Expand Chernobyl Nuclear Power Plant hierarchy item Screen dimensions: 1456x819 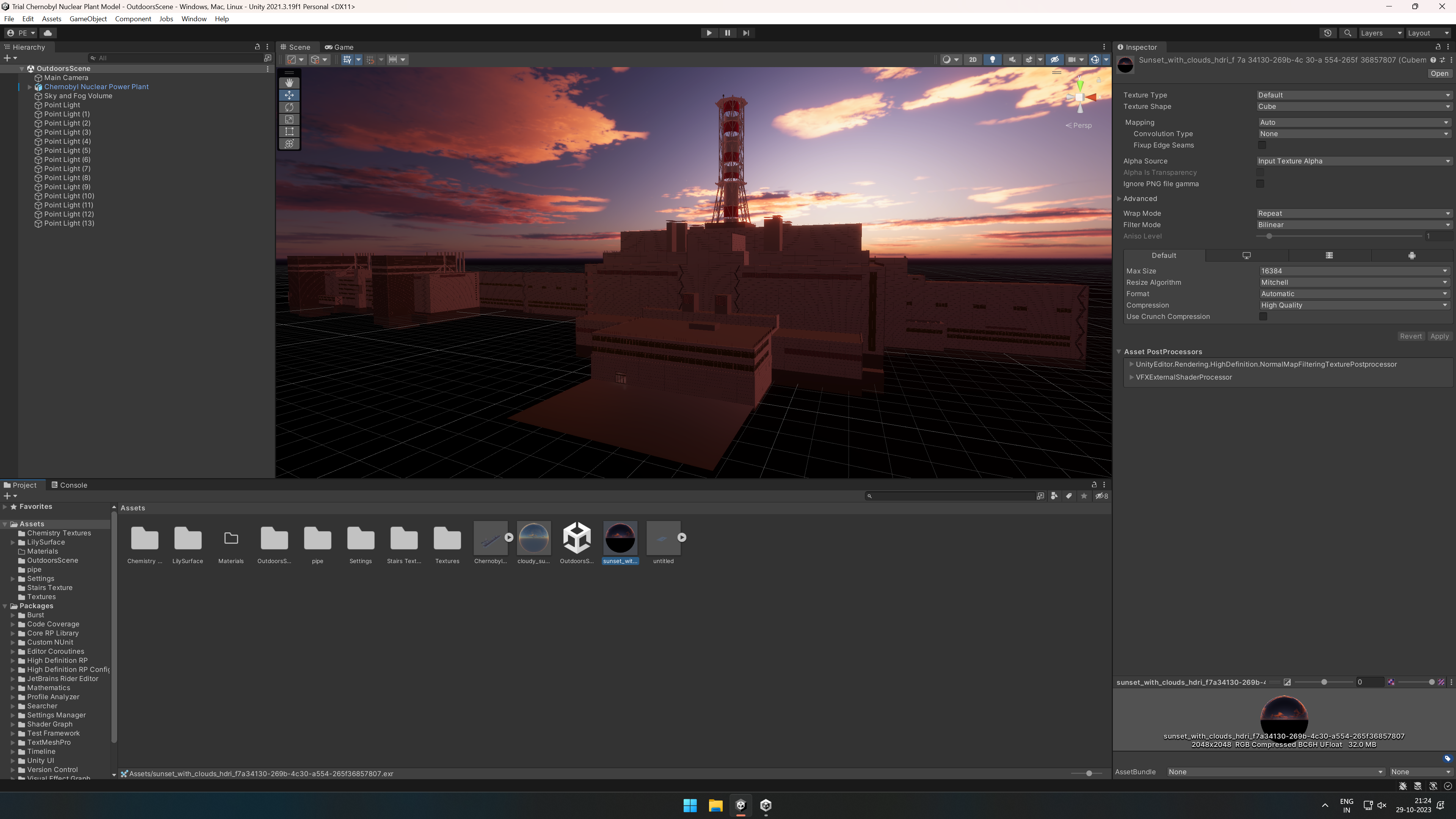pos(30,87)
